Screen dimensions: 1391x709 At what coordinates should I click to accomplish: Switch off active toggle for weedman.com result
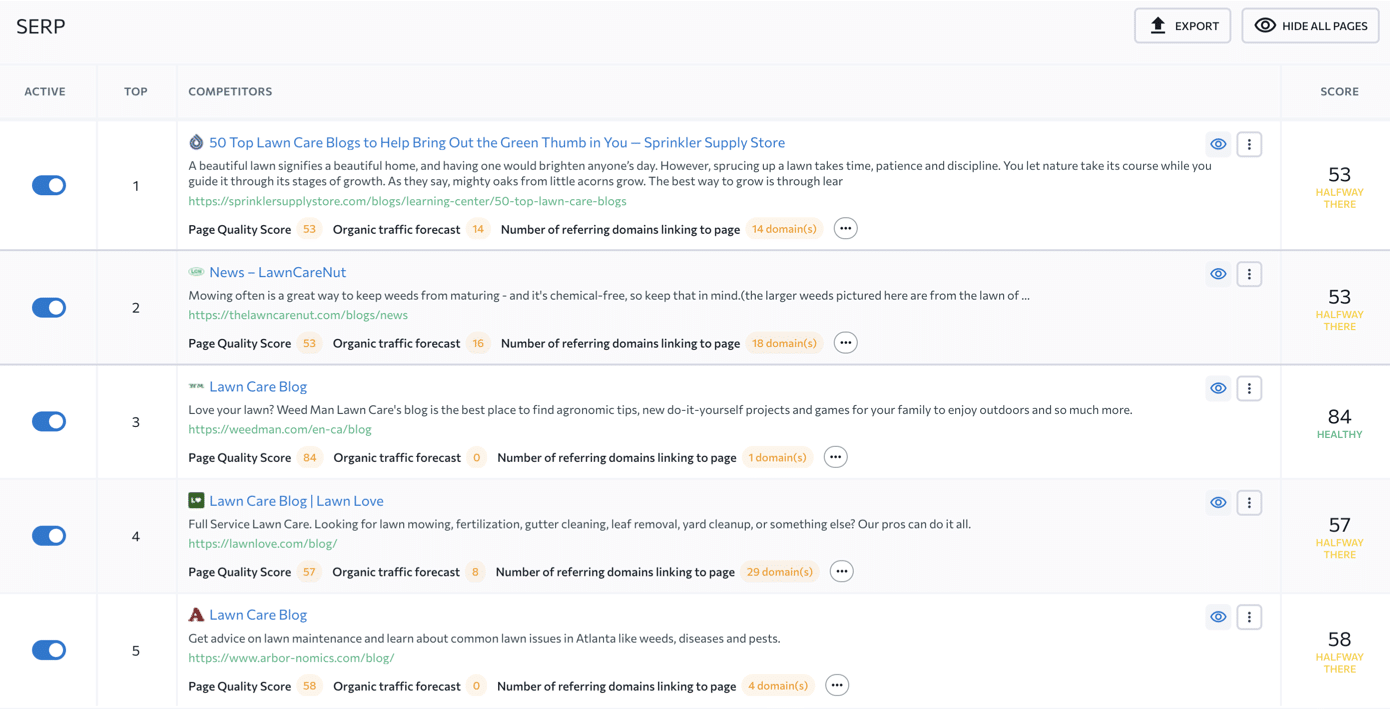49,421
